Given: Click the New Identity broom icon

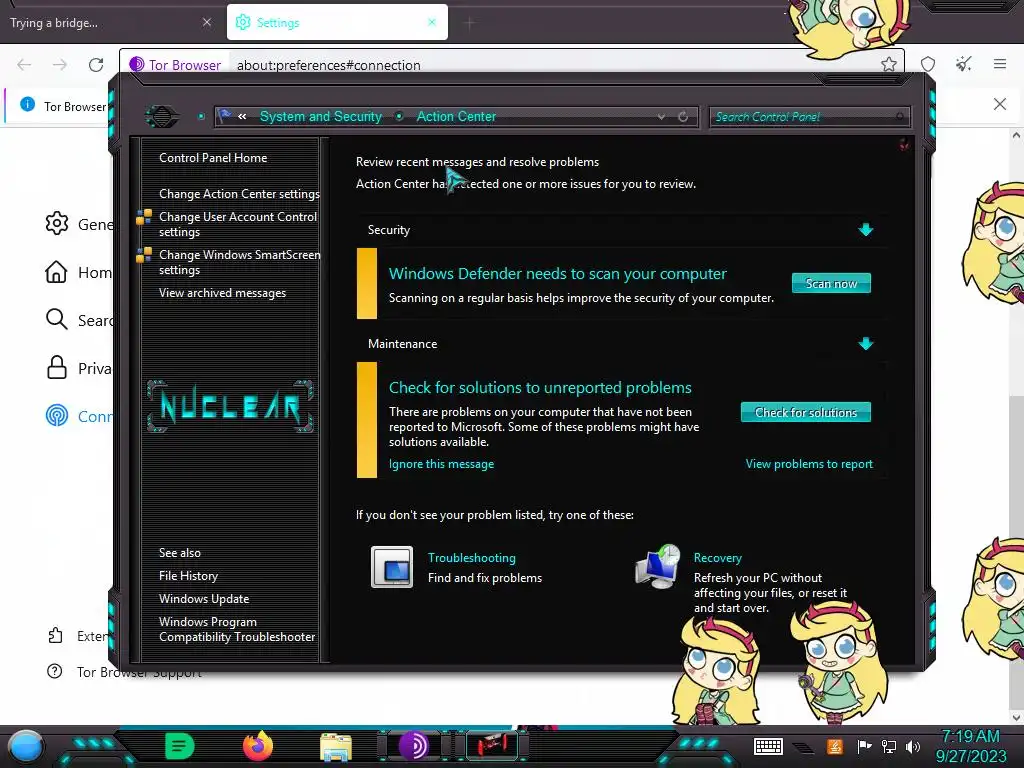Looking at the screenshot, I should 964,64.
